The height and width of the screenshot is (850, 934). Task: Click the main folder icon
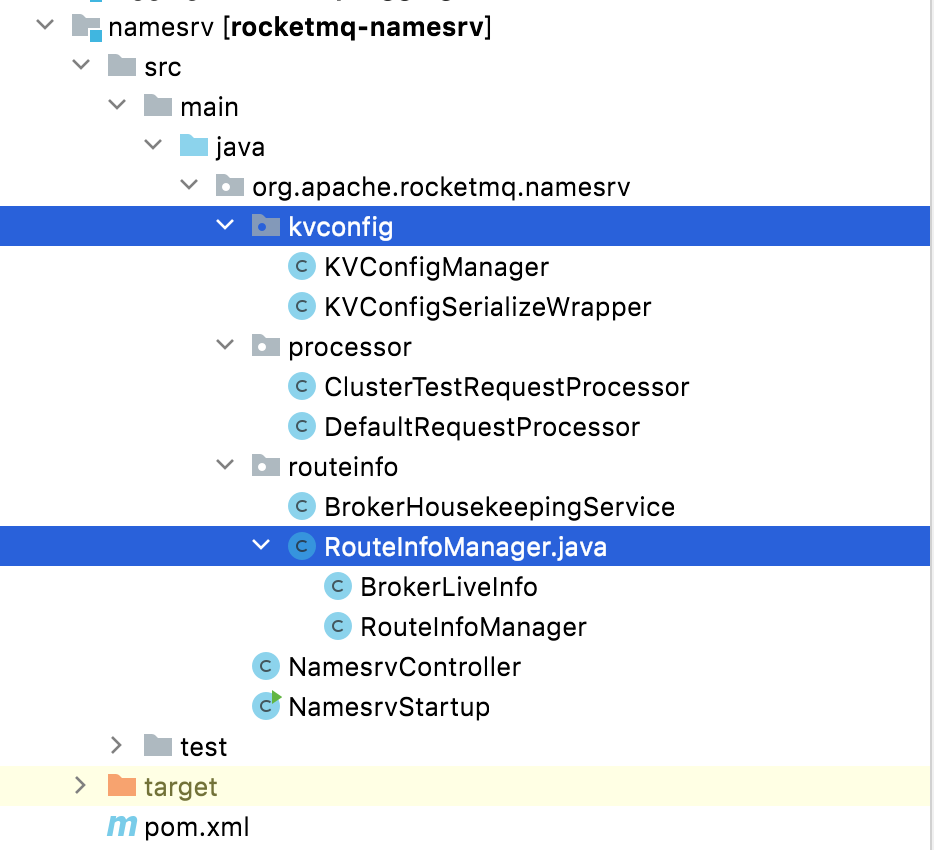pyautogui.click(x=158, y=105)
